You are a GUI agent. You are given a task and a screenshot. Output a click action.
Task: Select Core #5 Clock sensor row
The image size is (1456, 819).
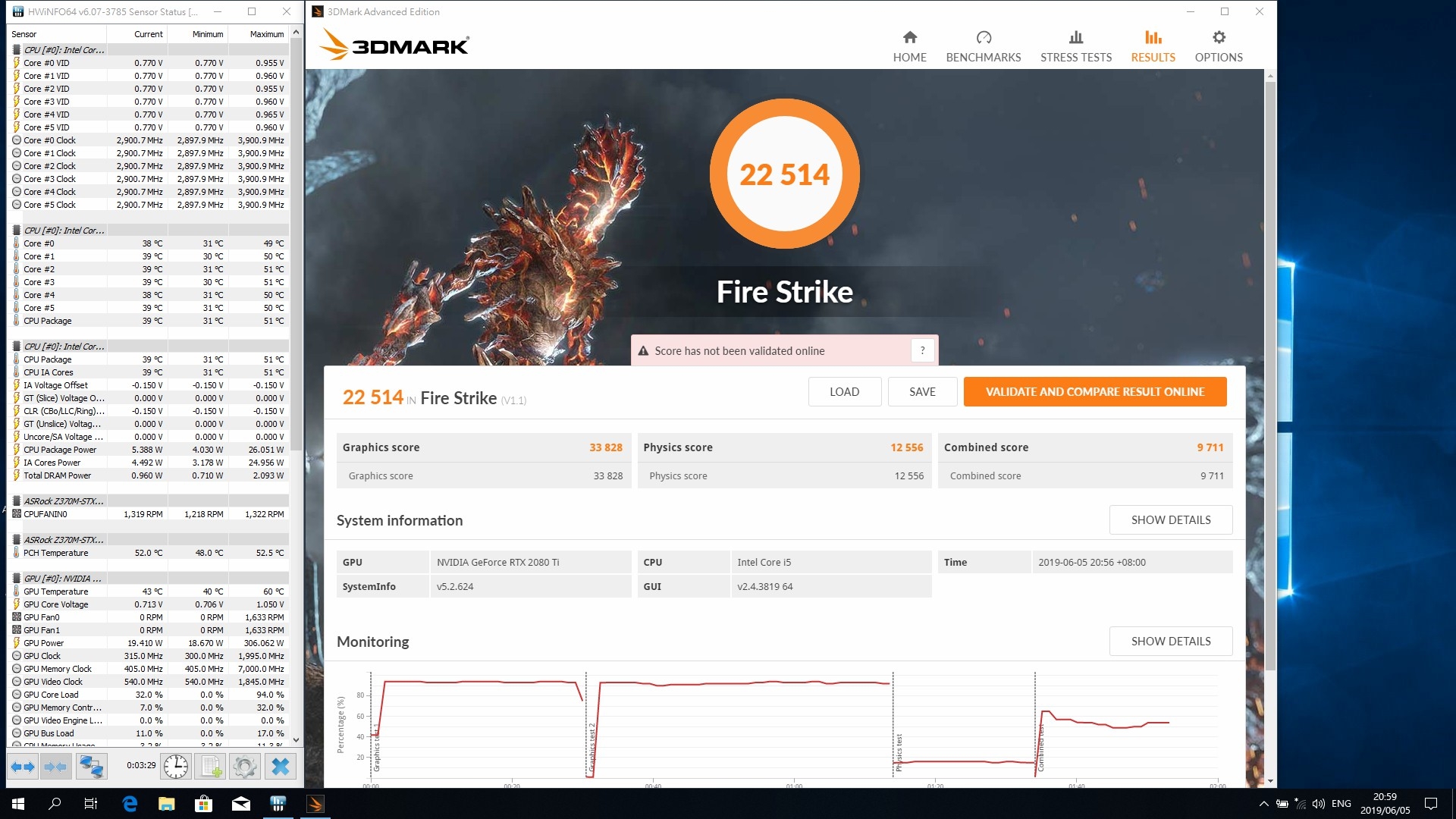(x=149, y=205)
